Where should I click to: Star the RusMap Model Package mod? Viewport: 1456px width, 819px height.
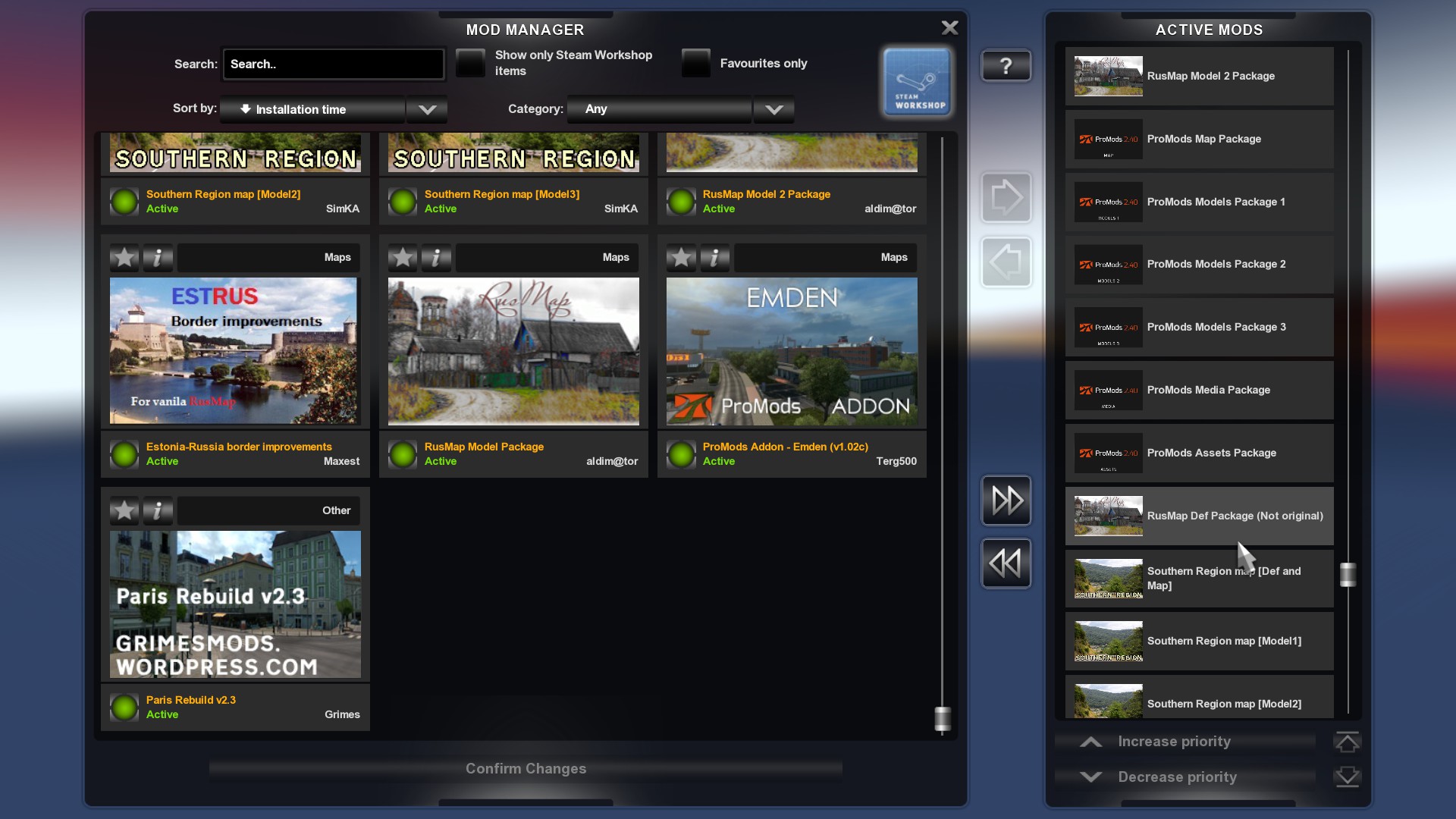(403, 258)
